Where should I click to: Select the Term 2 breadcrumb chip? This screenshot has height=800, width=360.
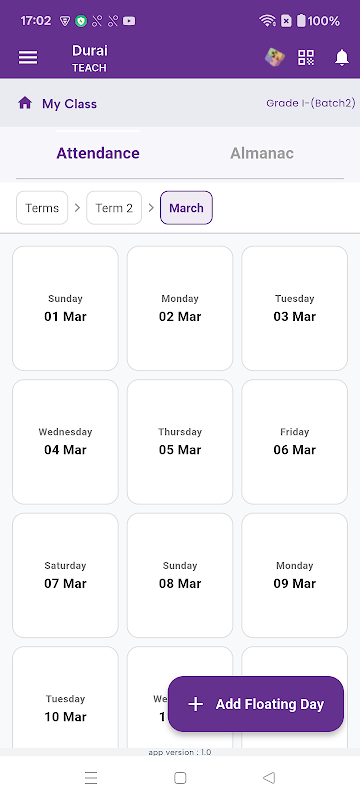coord(114,208)
